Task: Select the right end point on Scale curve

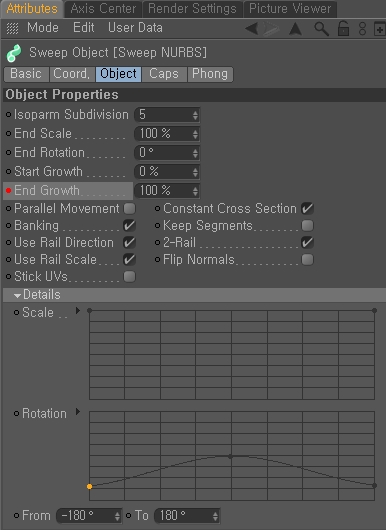Action: [374, 310]
